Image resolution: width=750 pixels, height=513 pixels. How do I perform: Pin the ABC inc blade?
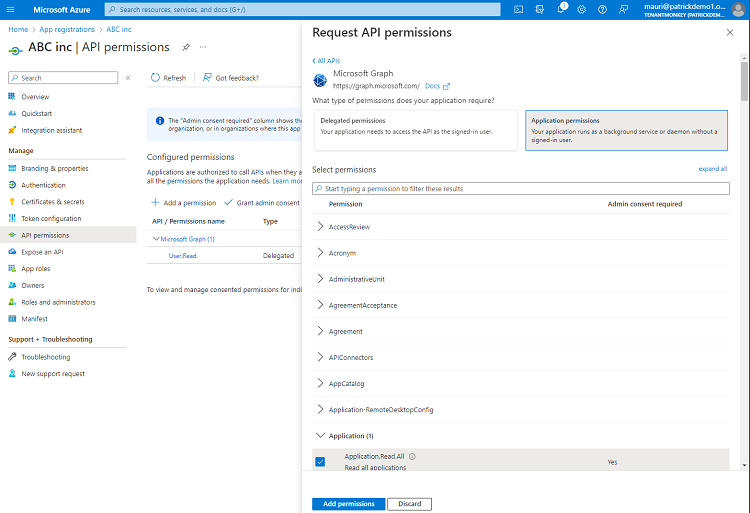point(186,47)
